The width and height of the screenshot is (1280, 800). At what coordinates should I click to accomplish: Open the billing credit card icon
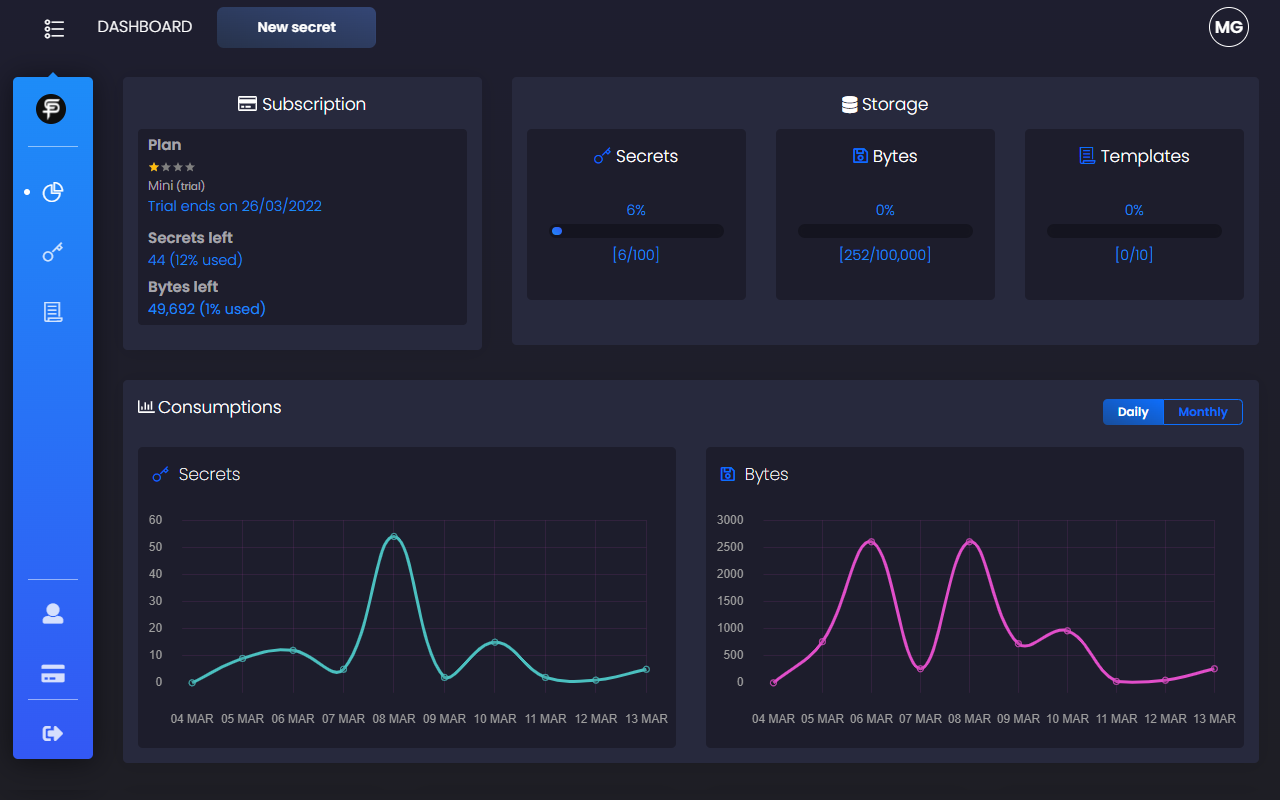pyautogui.click(x=53, y=674)
